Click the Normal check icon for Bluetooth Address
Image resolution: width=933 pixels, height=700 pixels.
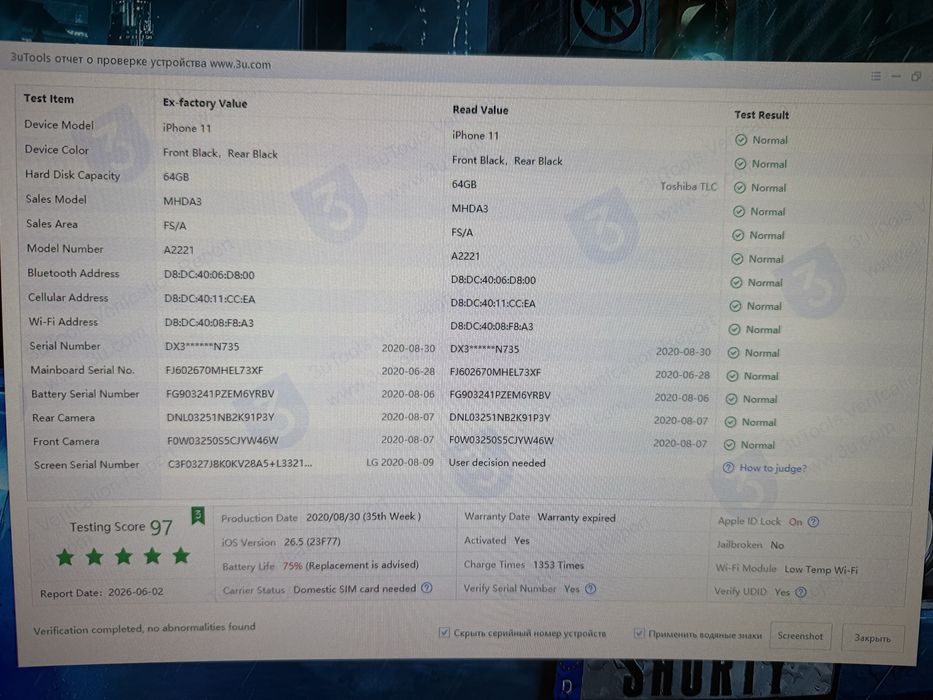[x=736, y=283]
